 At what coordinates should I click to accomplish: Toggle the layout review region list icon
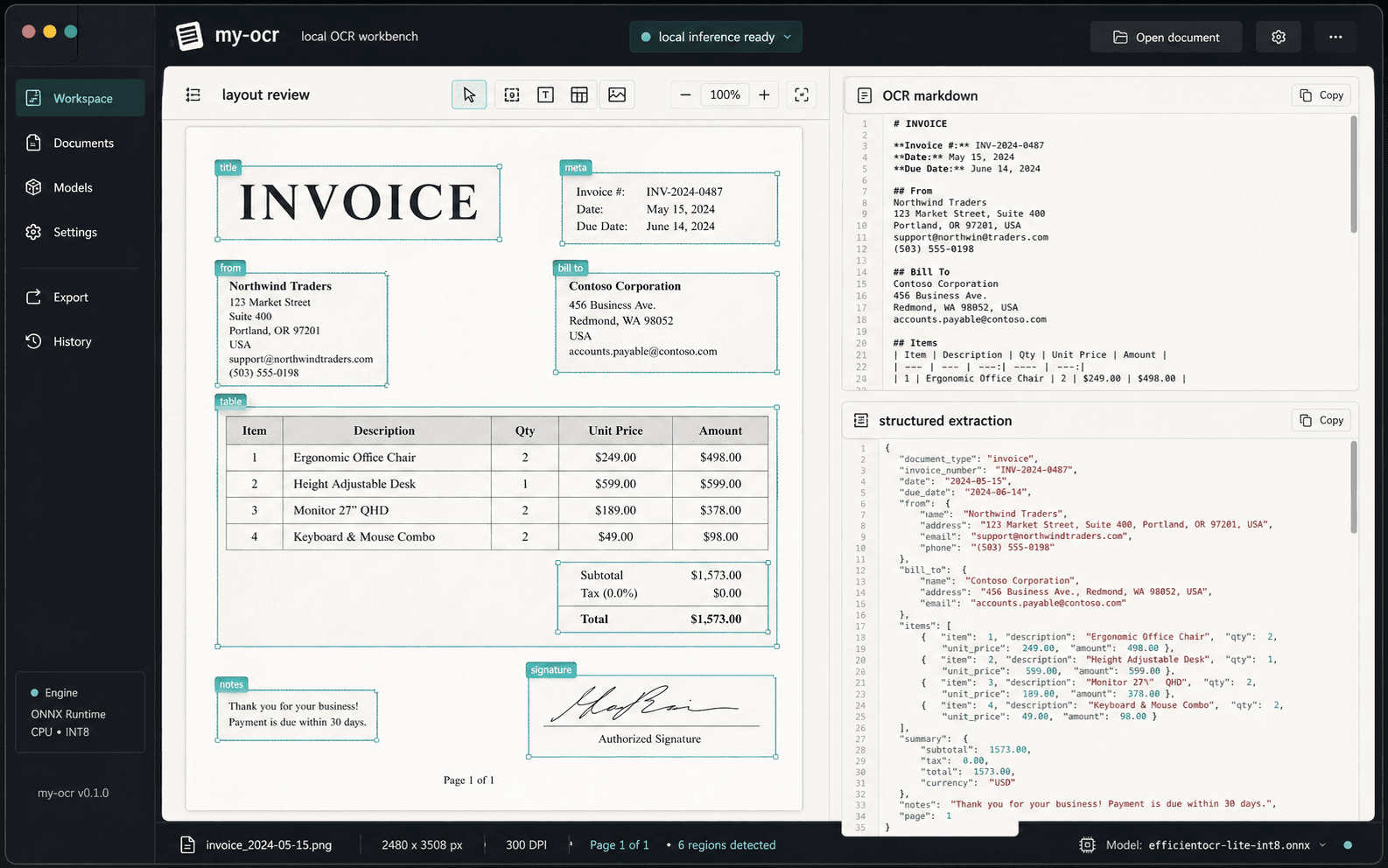(x=193, y=94)
